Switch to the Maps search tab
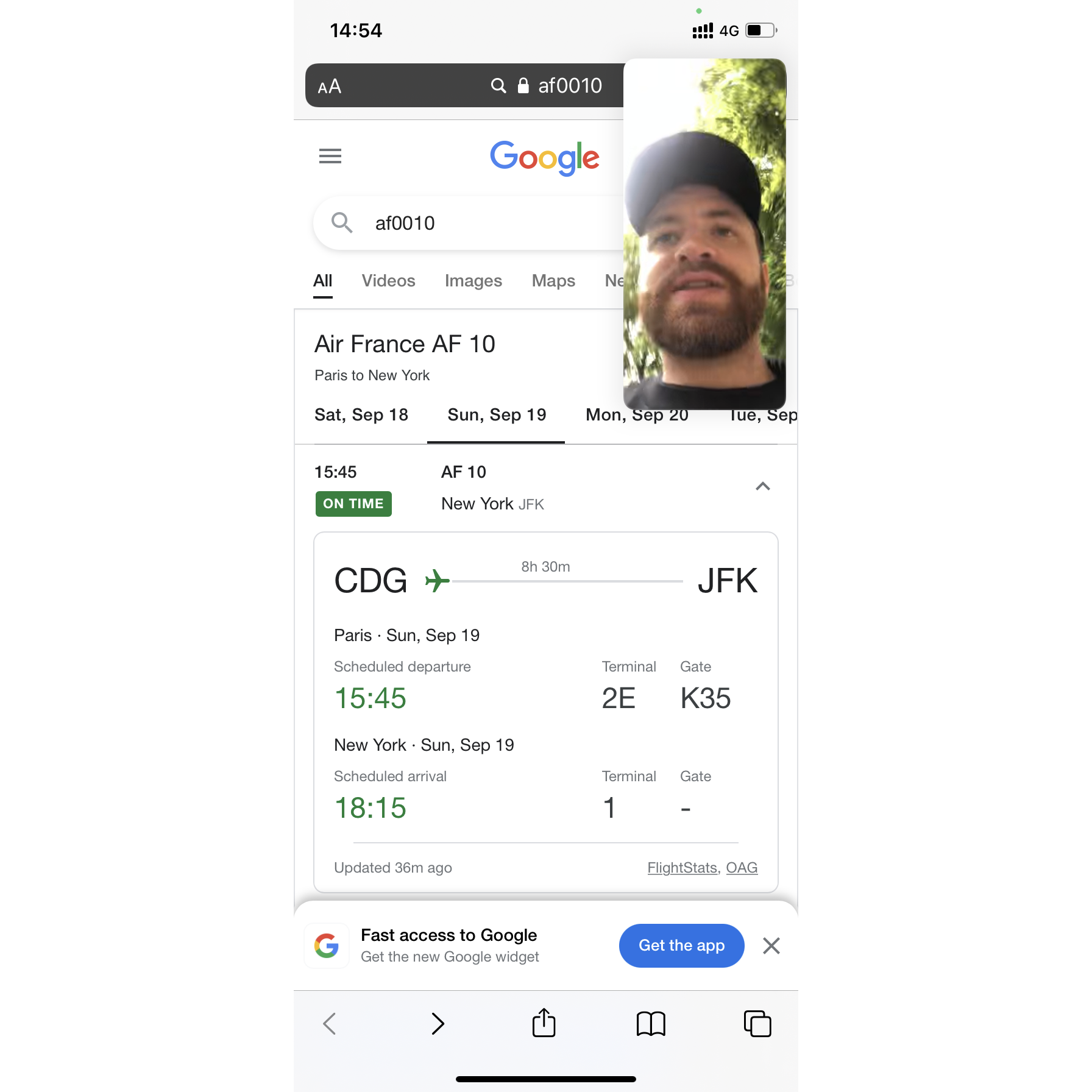The height and width of the screenshot is (1092, 1092). pos(553,281)
